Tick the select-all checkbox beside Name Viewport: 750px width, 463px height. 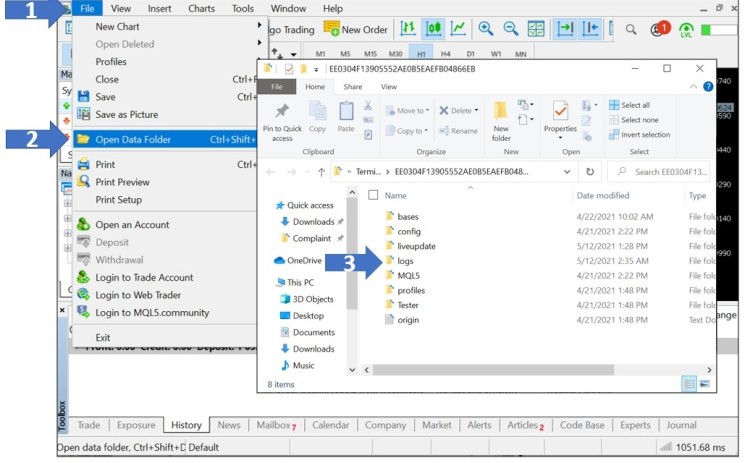pos(373,195)
